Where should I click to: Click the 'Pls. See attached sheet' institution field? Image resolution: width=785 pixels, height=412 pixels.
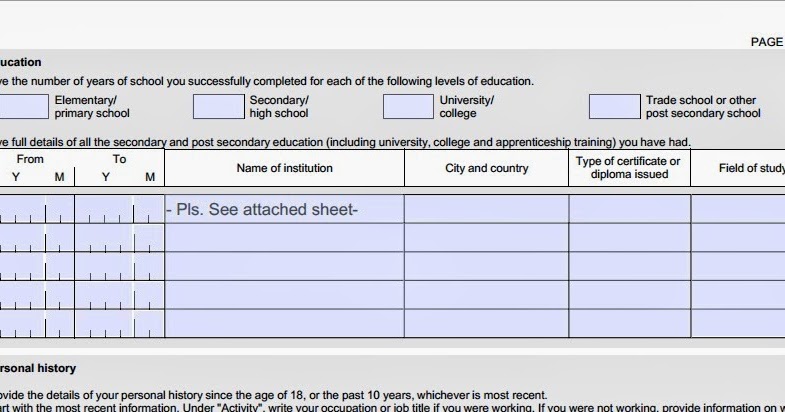(x=284, y=209)
